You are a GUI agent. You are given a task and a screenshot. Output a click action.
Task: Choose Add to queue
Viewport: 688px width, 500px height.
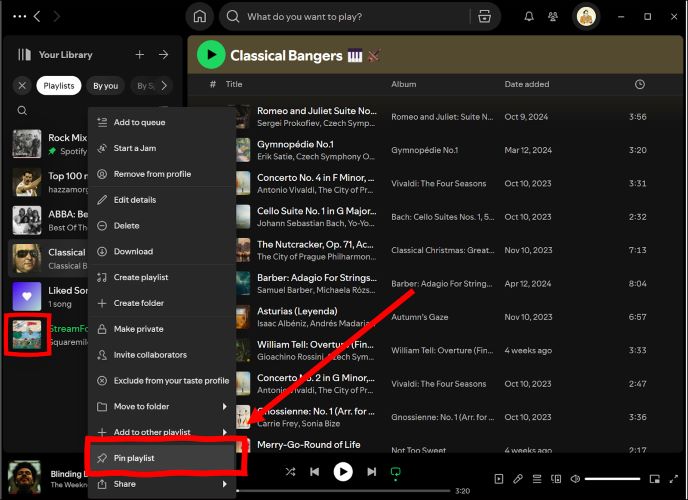162,122
